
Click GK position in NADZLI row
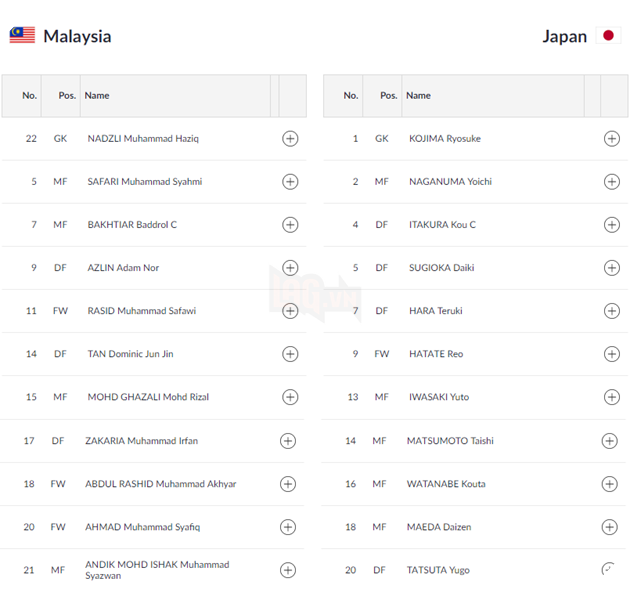click(60, 139)
